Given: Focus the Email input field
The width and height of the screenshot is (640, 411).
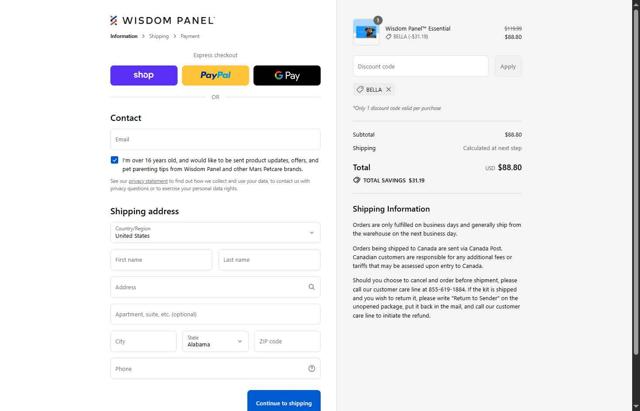Looking at the screenshot, I should 215,139.
